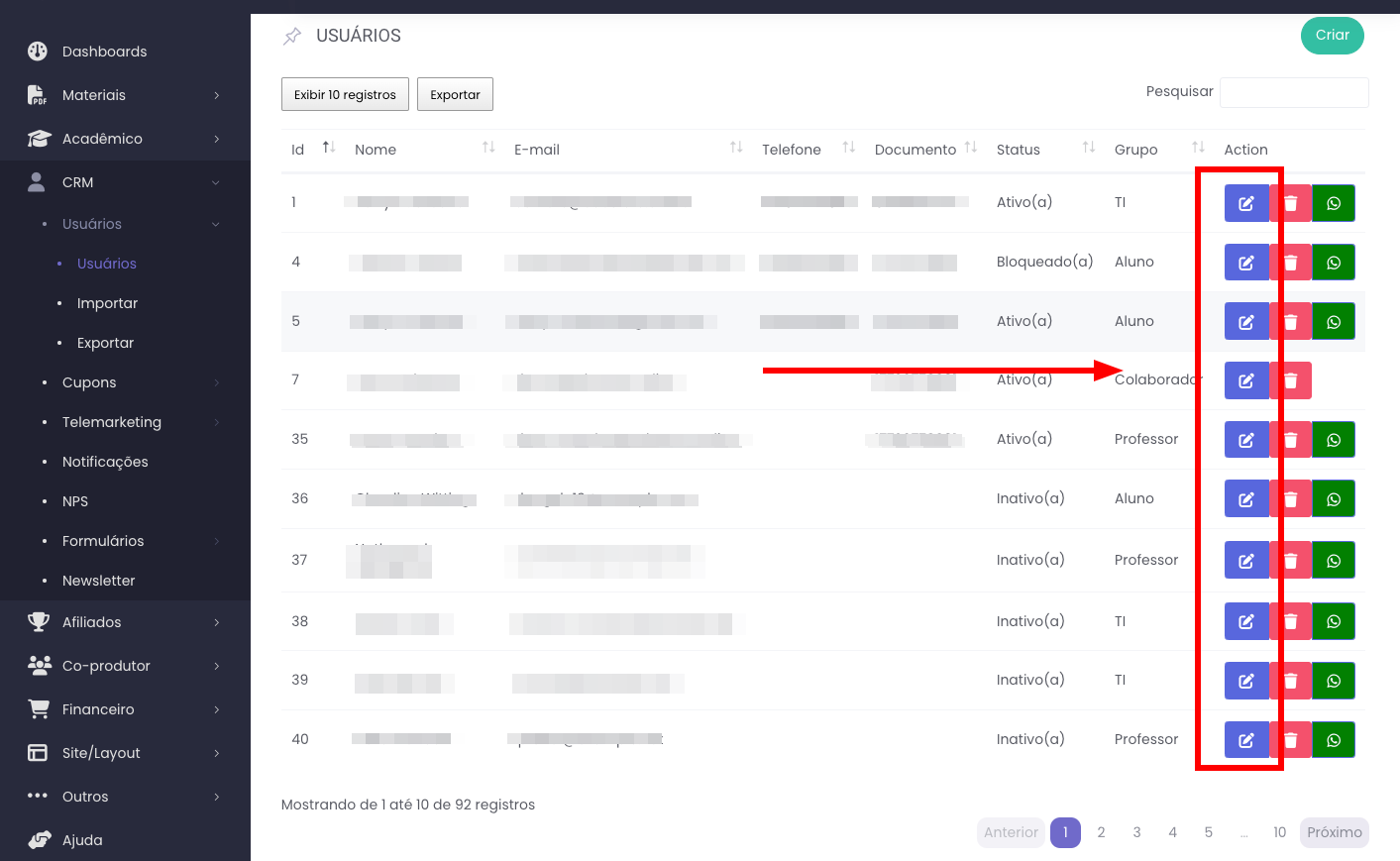Click the edit pencil for user 40
1400x861 pixels.
[x=1245, y=740]
